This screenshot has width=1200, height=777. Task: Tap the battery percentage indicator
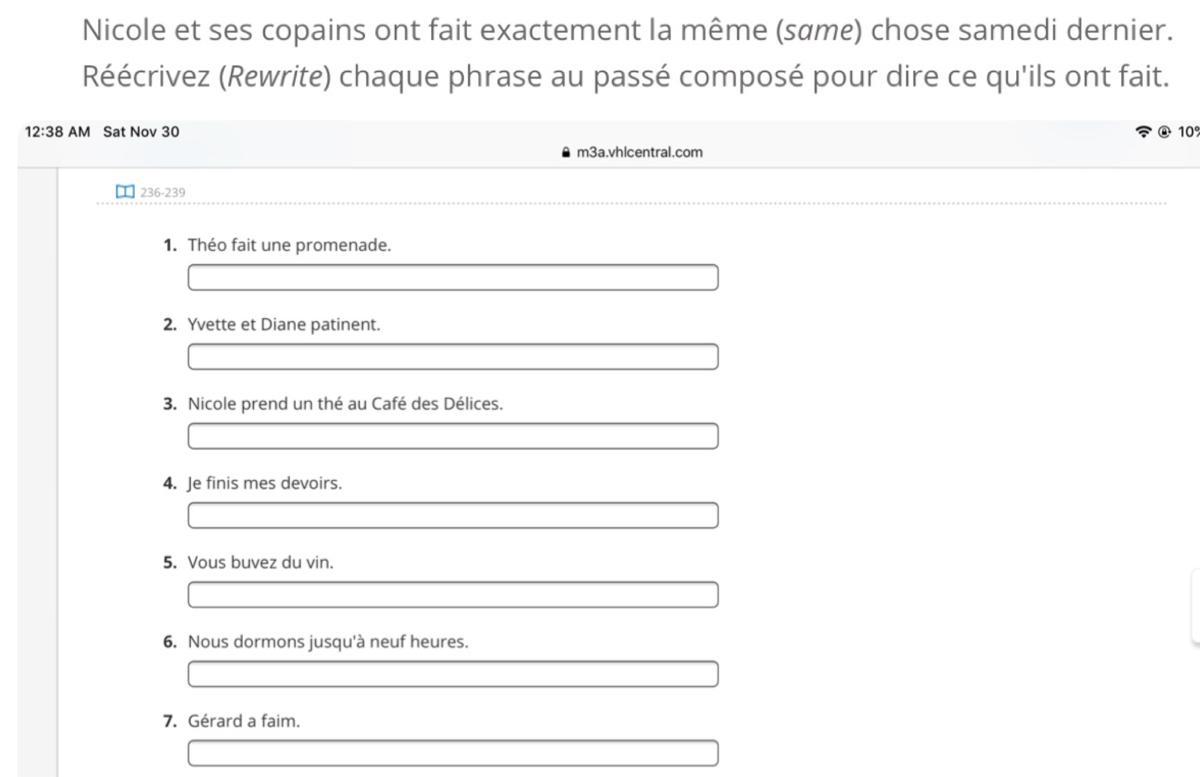(x=1188, y=132)
